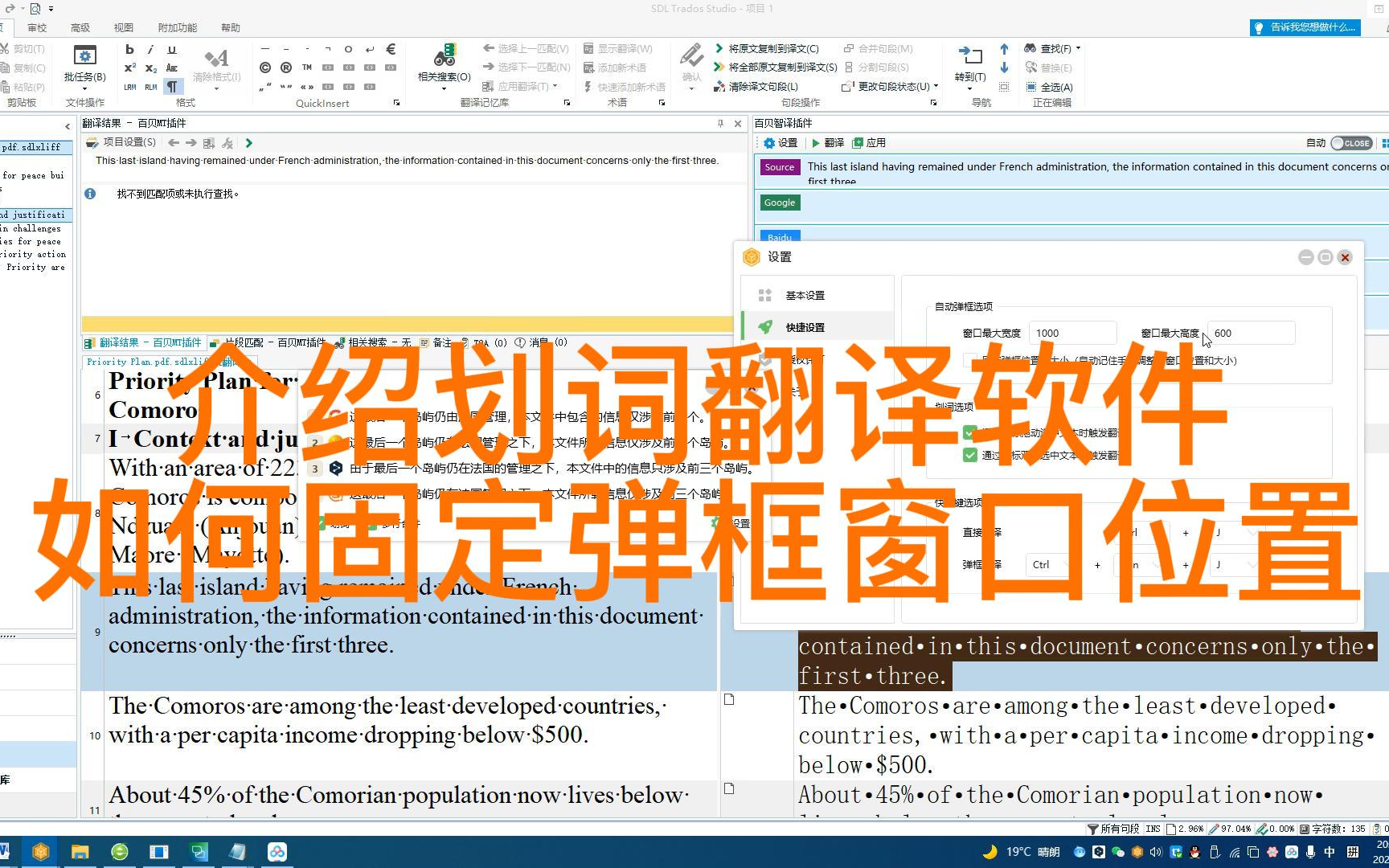
Task: Open file explorer from taskbar
Action: pos(80,852)
